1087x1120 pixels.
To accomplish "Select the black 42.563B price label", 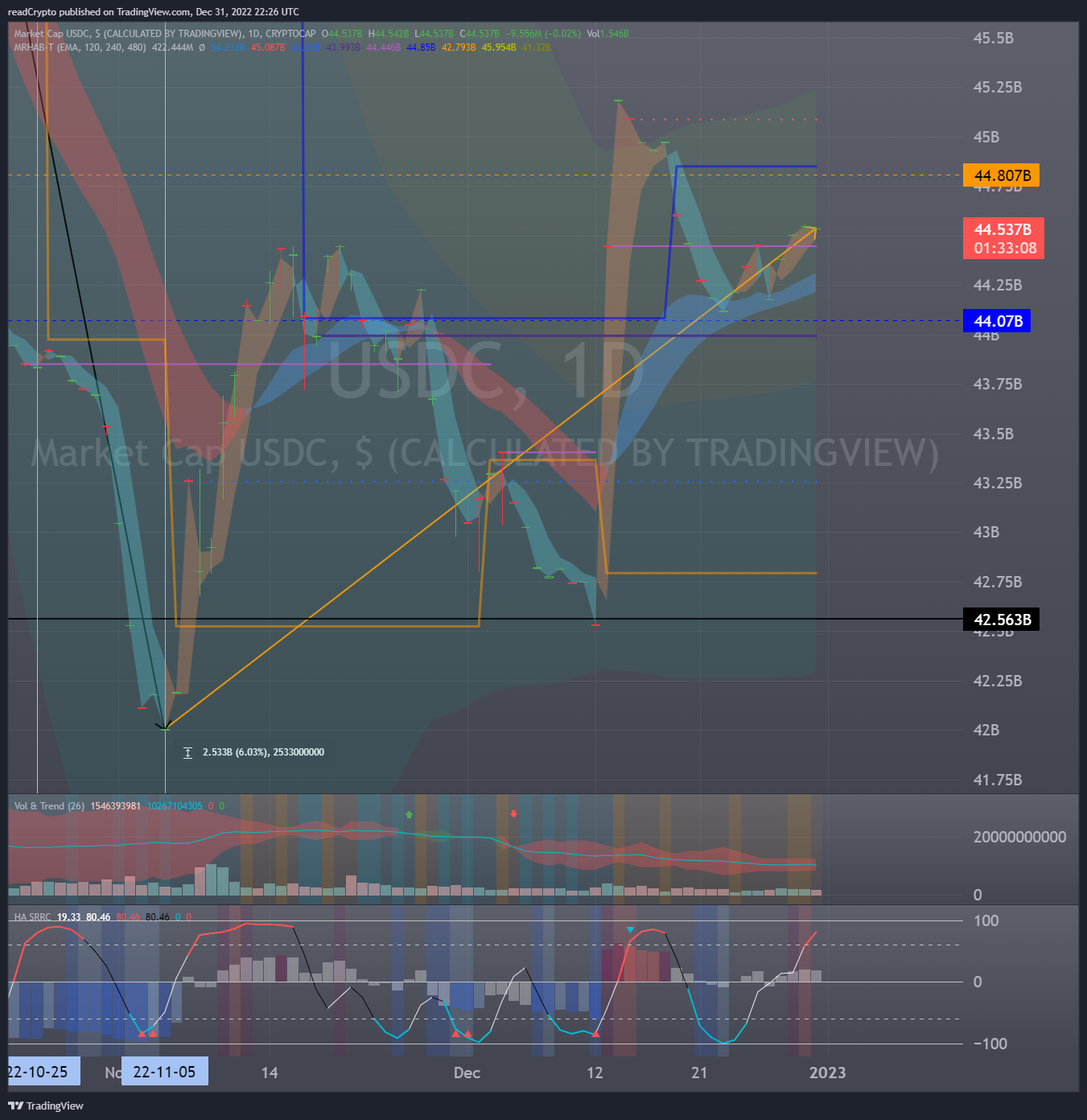I will (x=1001, y=620).
